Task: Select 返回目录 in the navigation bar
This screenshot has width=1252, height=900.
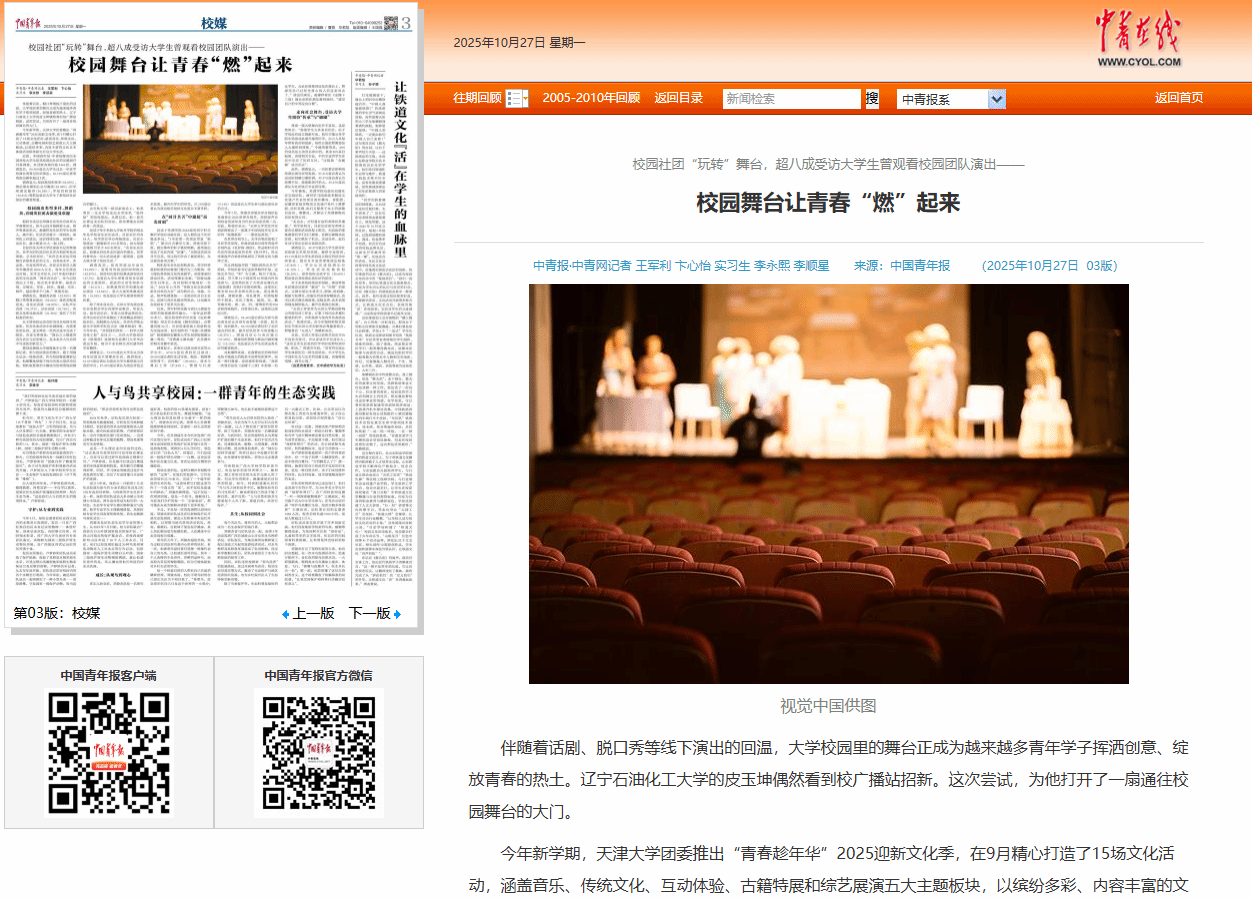Action: click(679, 98)
